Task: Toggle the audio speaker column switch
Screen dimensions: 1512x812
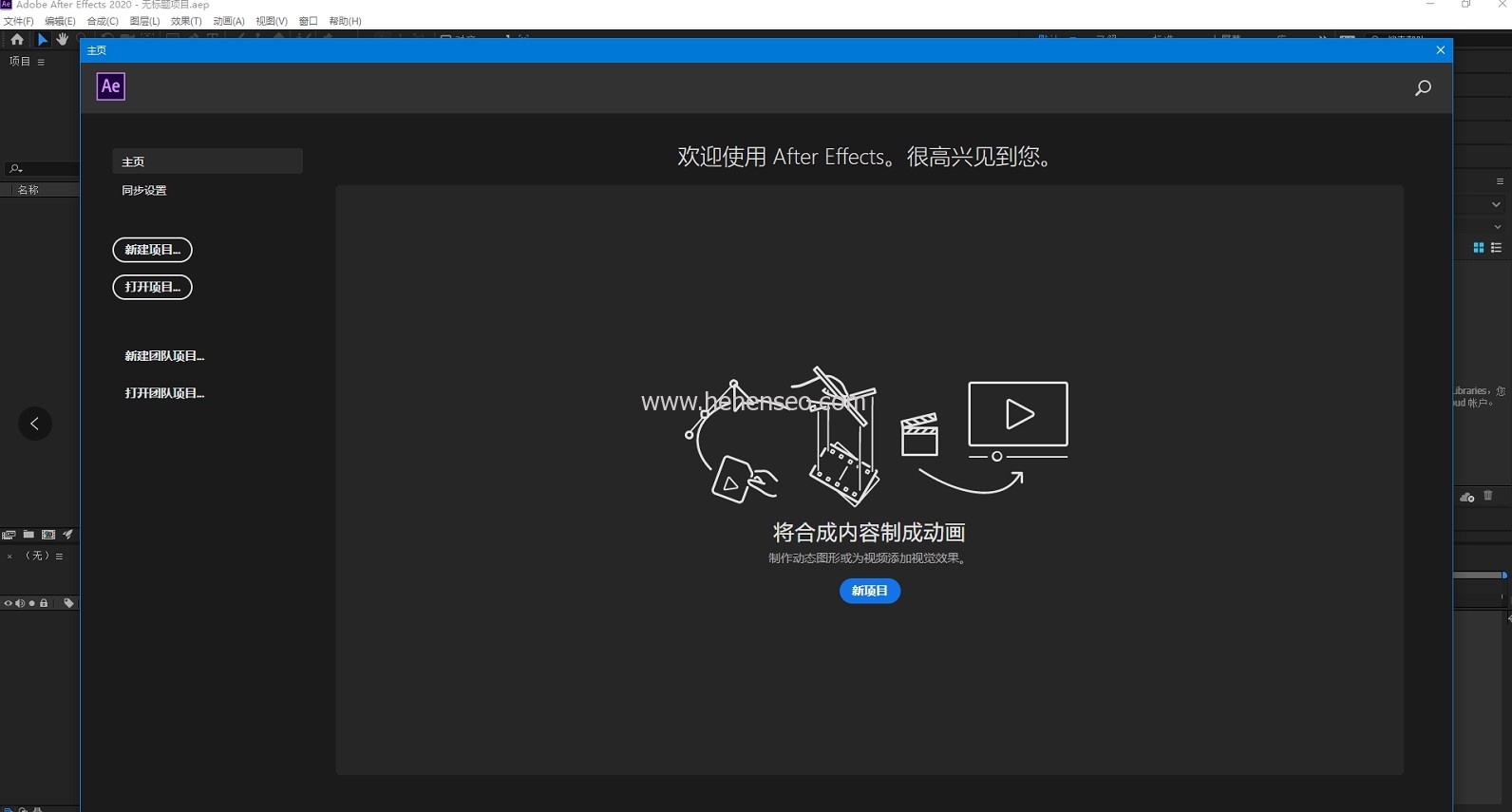Action: (20, 603)
